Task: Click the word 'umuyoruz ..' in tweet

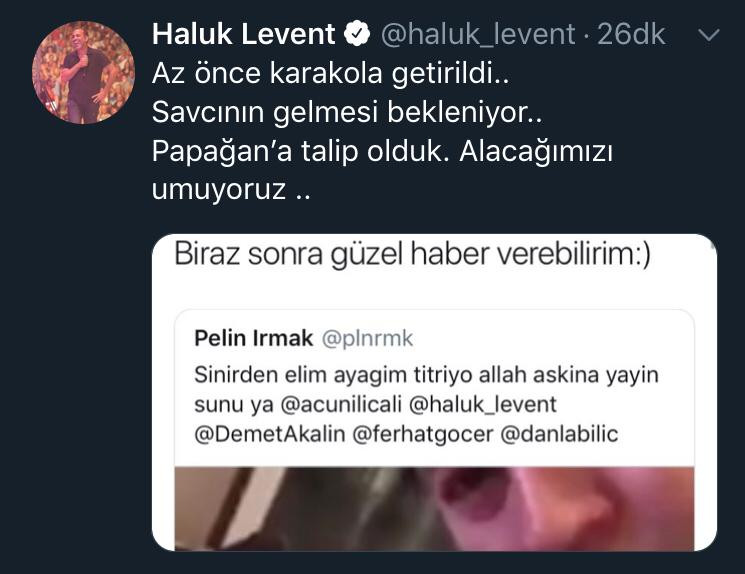Action: pos(231,189)
